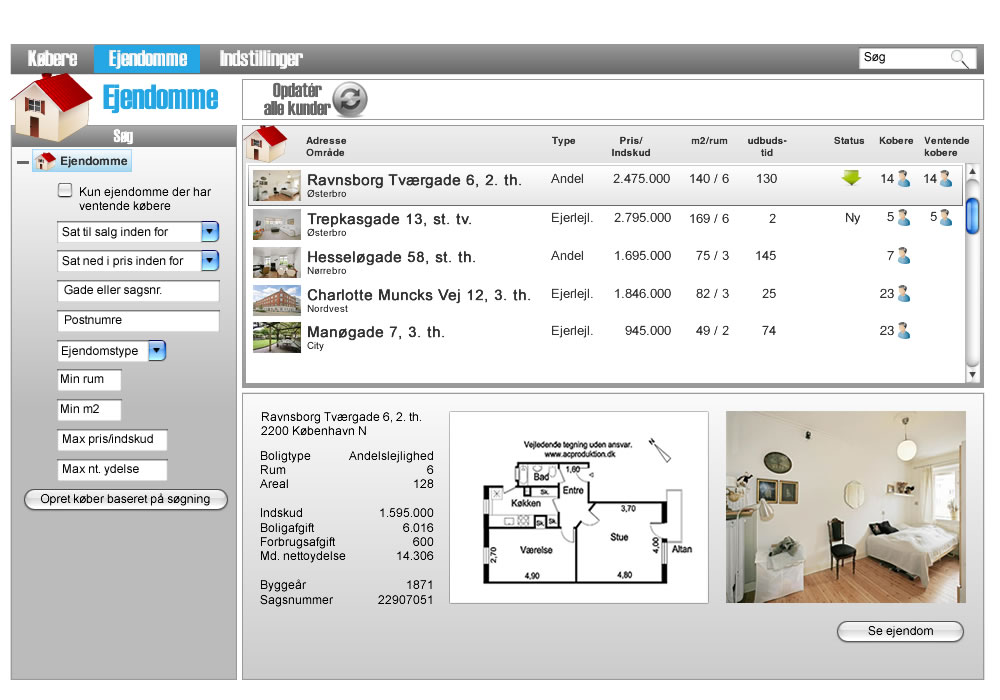Click the buyers person icon for Manøgade 7
This screenshot has width=1000, height=700.
903,331
